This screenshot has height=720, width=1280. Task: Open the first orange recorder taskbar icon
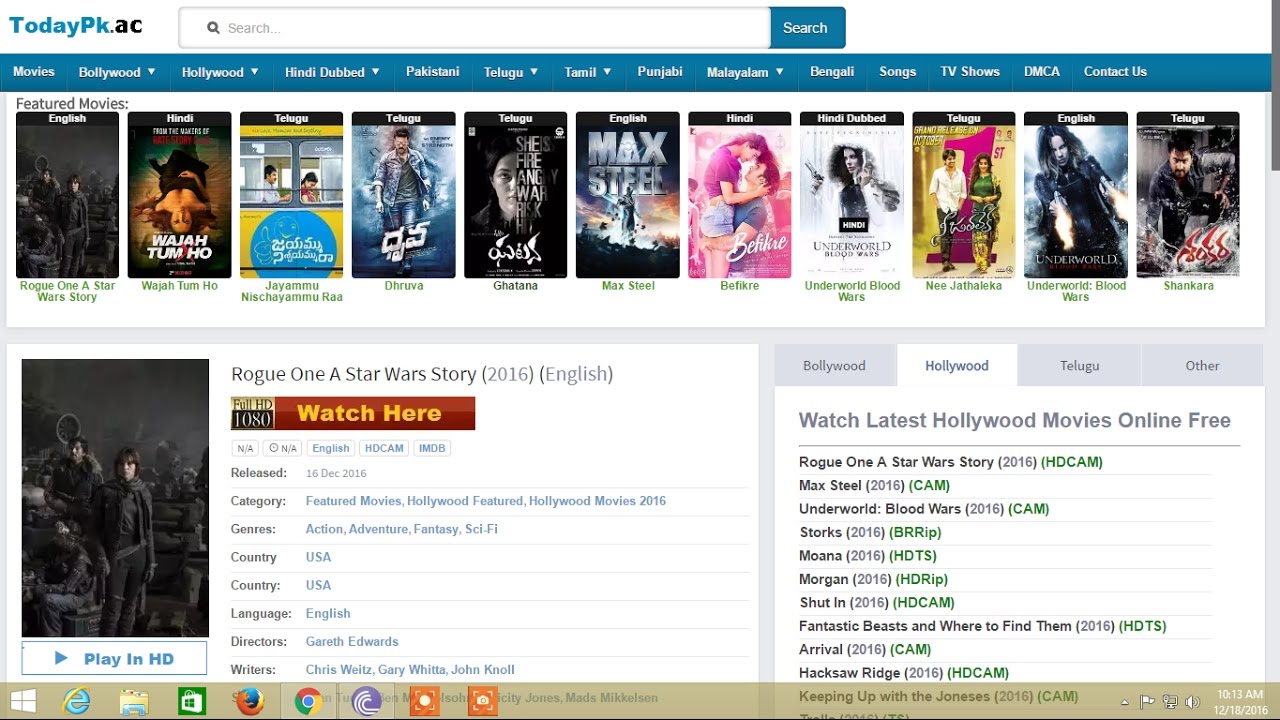point(424,702)
